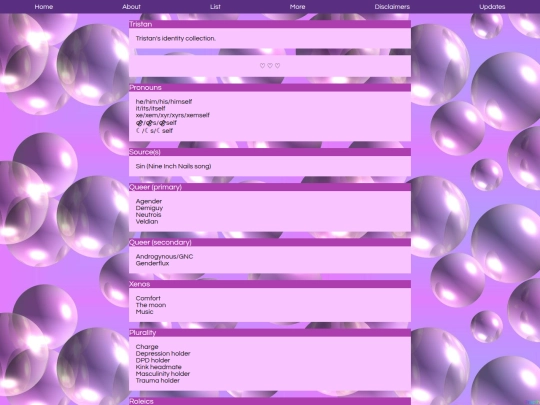Open the List menu item
Viewport: 540px width, 405px height.
(x=215, y=7)
